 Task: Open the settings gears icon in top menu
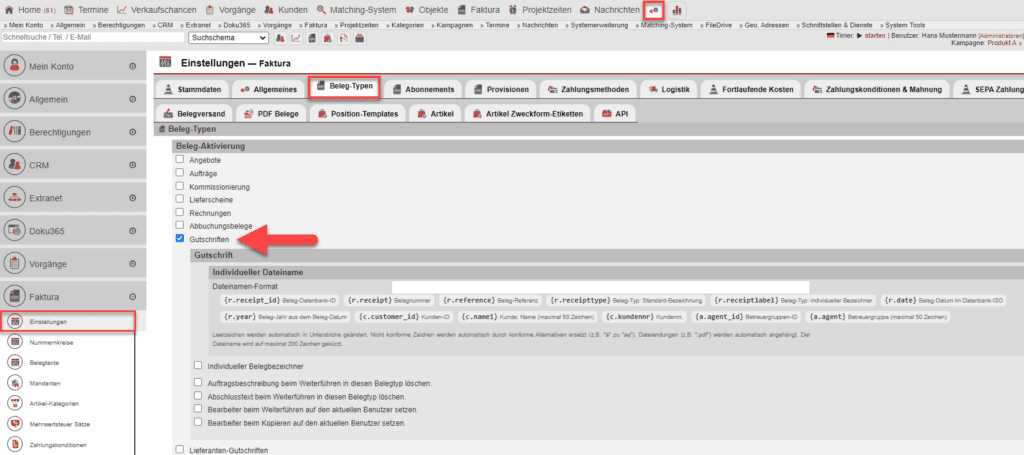click(x=653, y=10)
